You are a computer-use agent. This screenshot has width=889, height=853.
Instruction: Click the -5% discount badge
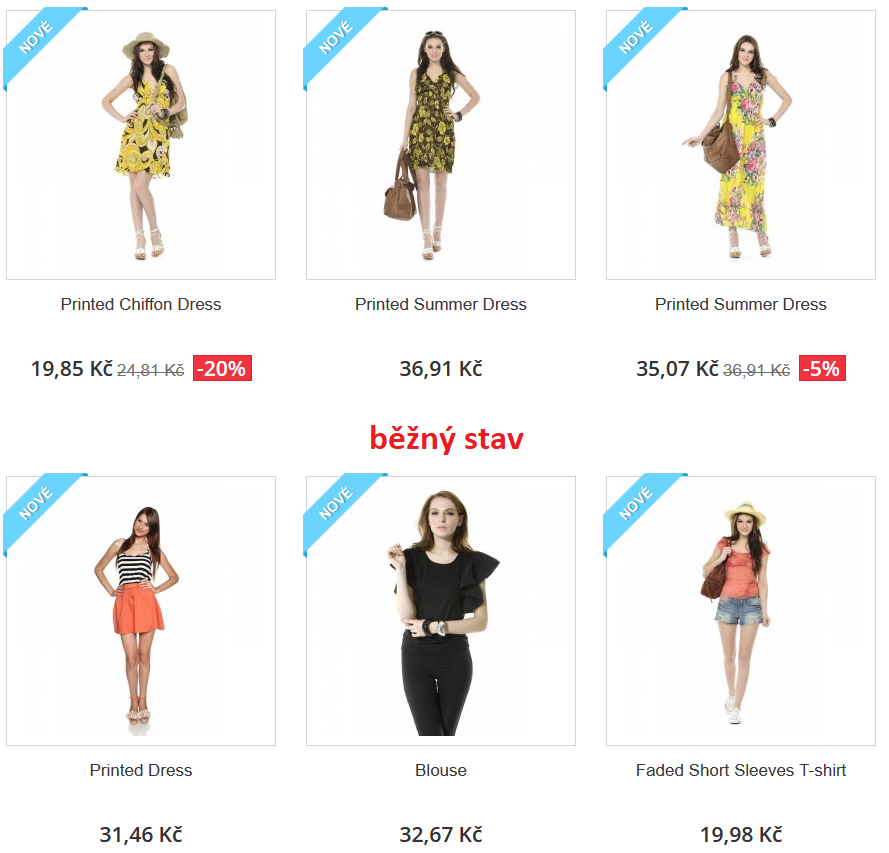822,368
